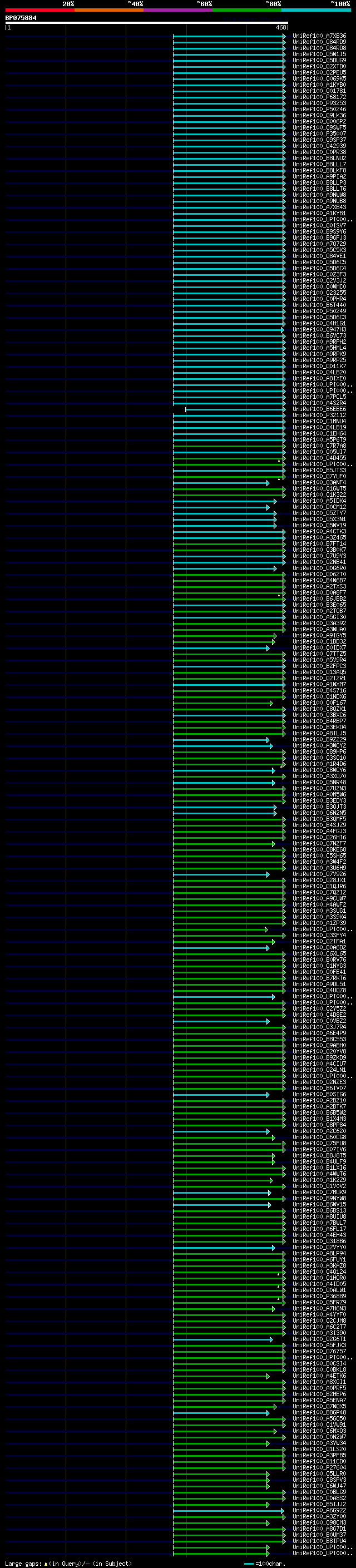
Task: Click the alignment bar for UniRef100_Q3ANF4
Action: pyautogui.click(x=221, y=483)
